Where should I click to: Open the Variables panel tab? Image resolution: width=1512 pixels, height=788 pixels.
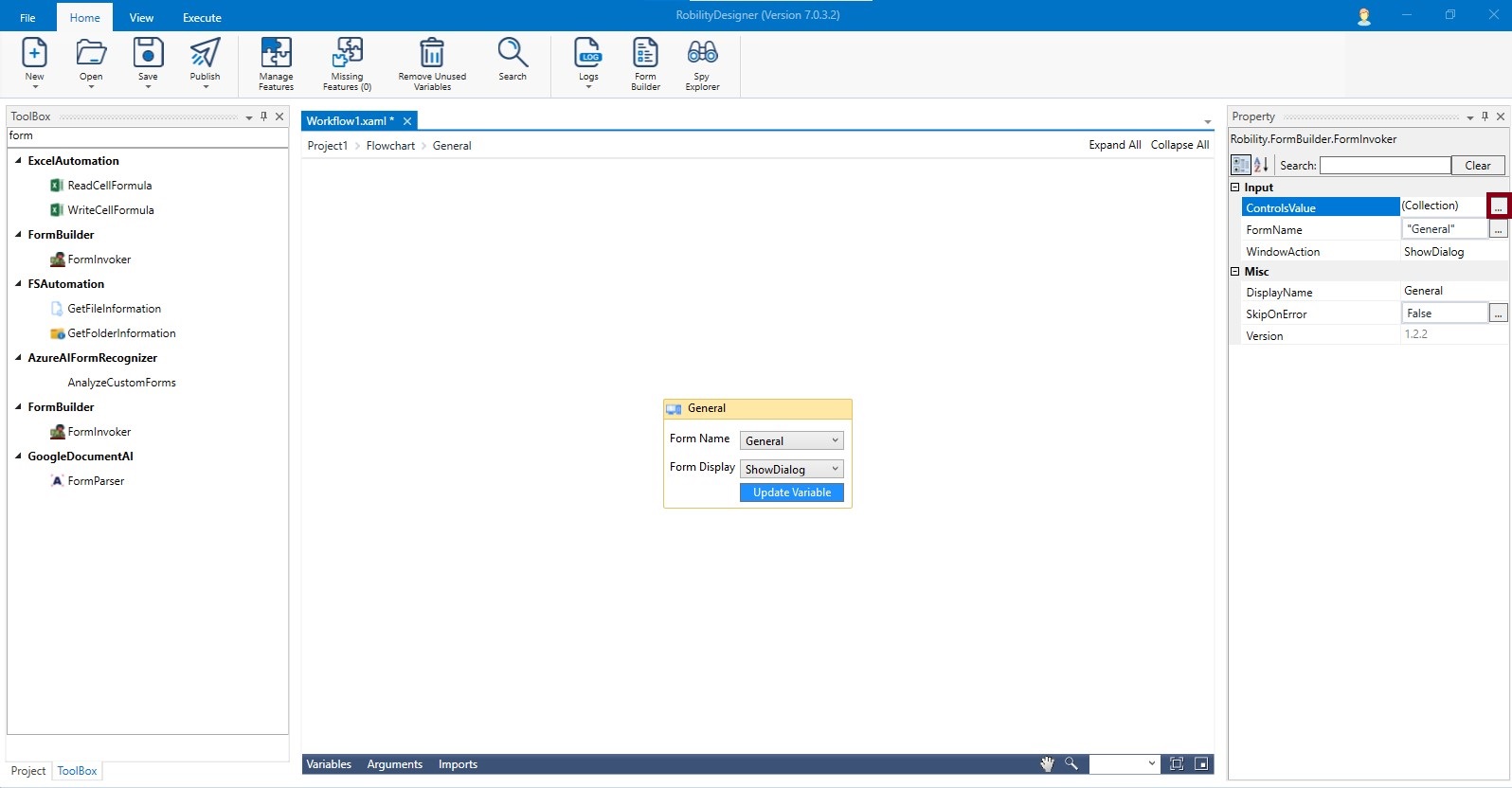[329, 764]
